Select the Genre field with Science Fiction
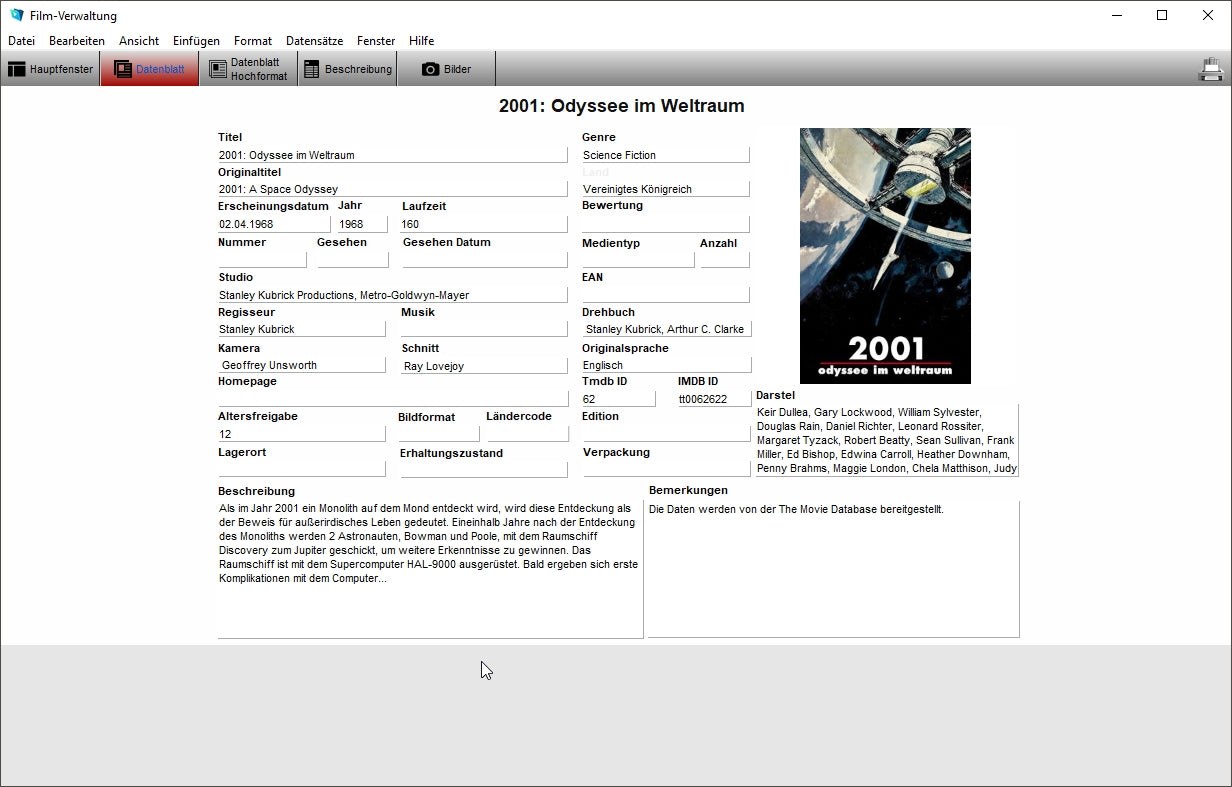 pos(665,155)
